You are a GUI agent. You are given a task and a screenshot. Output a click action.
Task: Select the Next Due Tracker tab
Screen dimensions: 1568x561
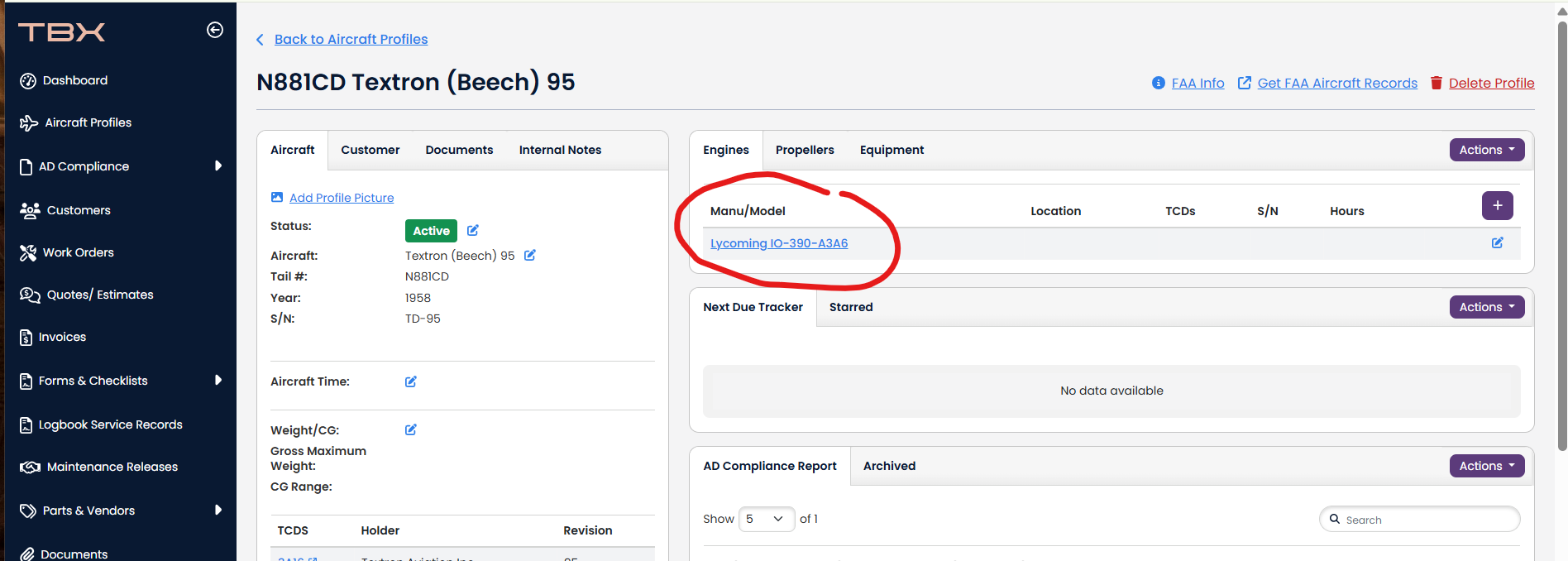[753, 307]
